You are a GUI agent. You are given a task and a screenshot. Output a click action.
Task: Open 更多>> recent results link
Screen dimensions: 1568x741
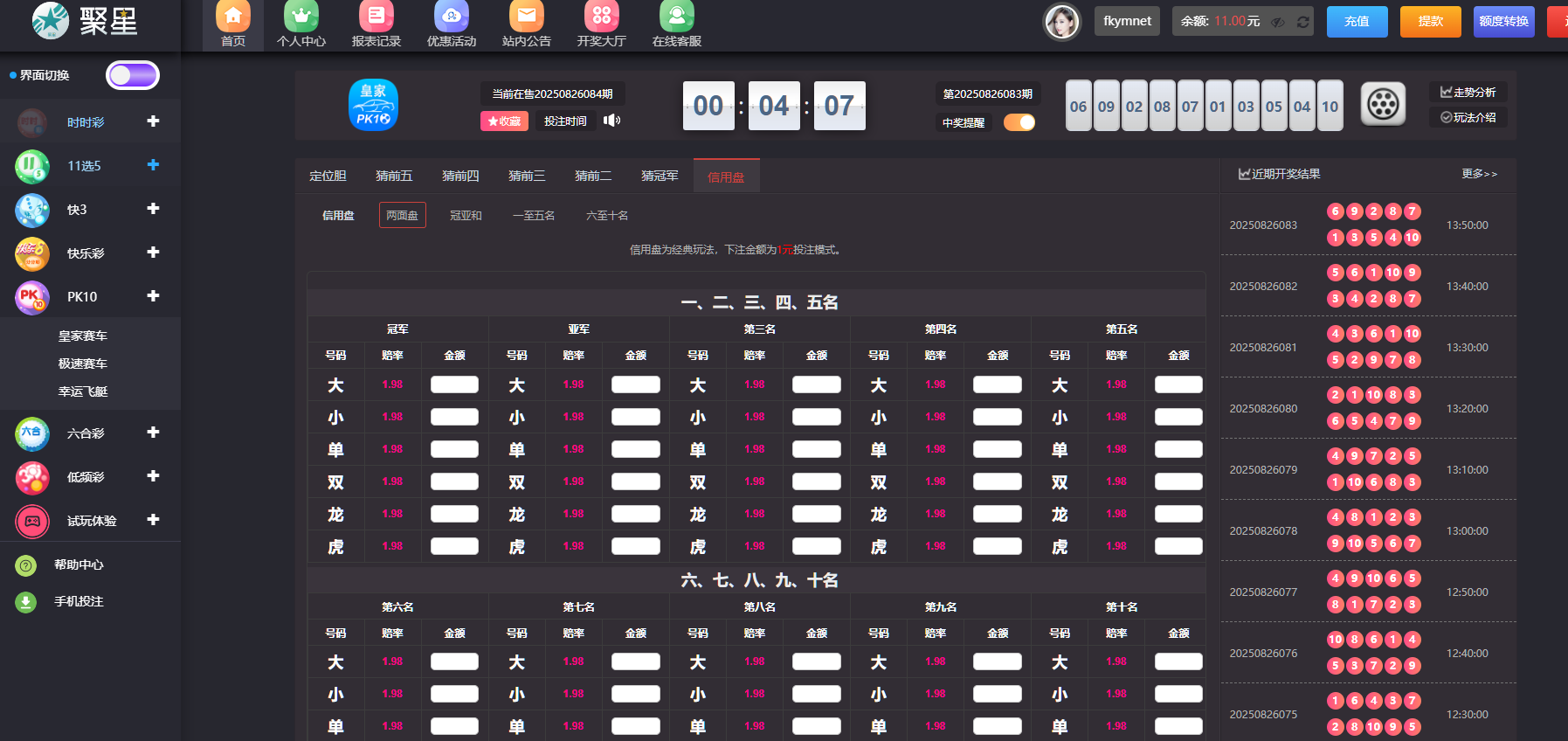click(x=1479, y=174)
